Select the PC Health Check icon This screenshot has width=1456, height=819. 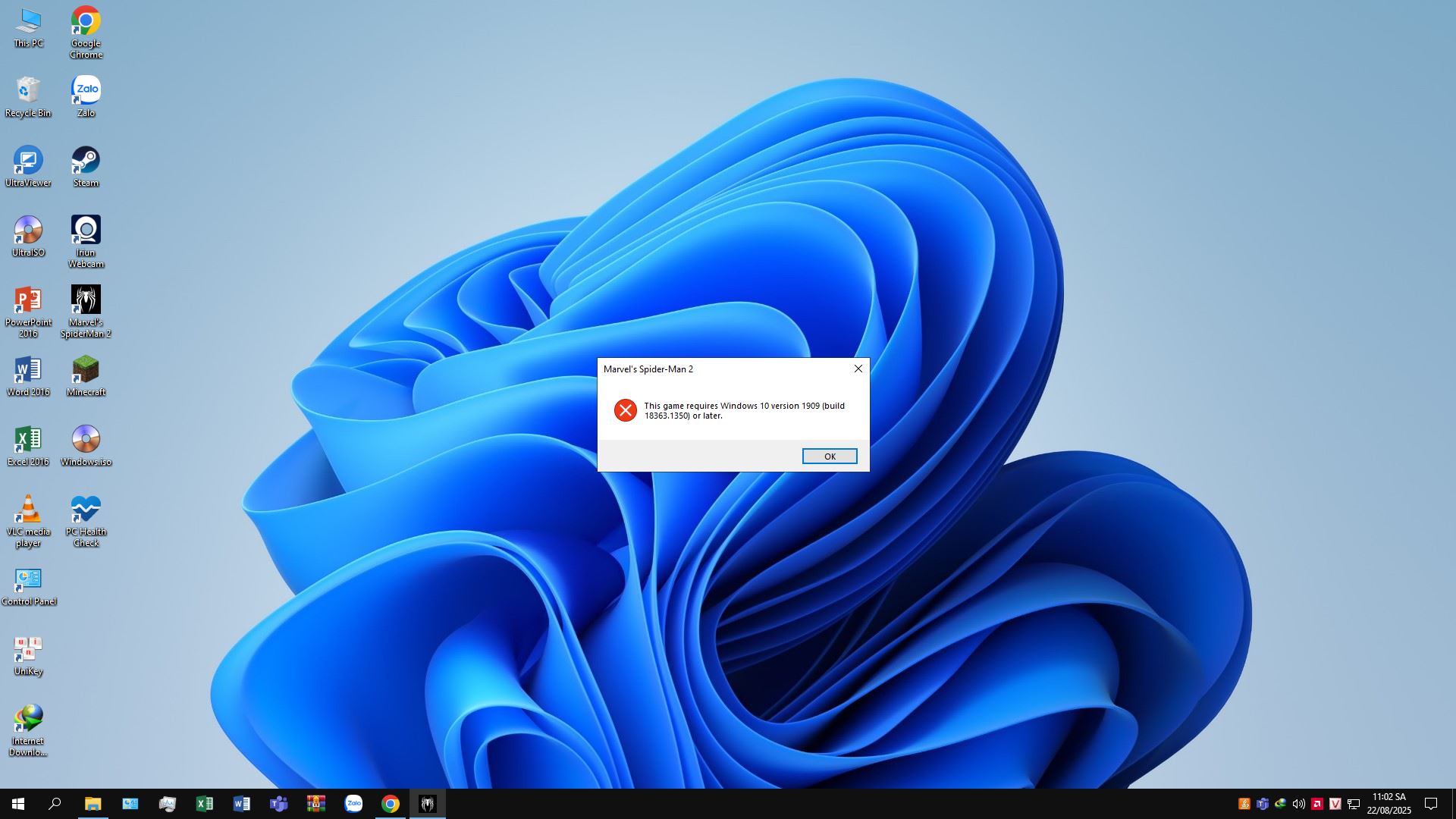click(x=86, y=510)
